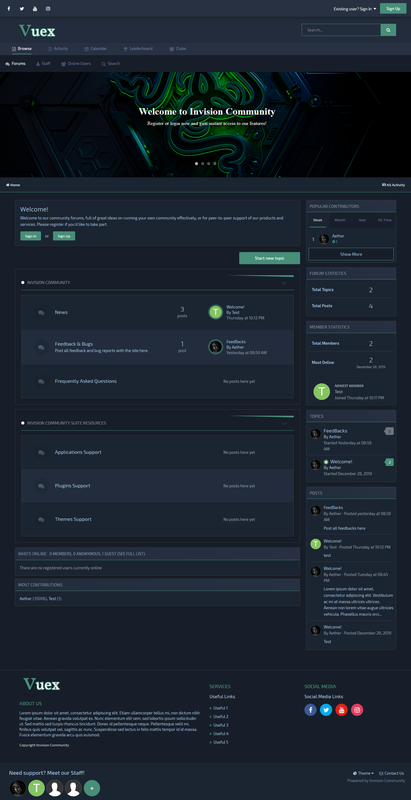
Task: Click footer YouTube round icon
Action: [342, 710]
